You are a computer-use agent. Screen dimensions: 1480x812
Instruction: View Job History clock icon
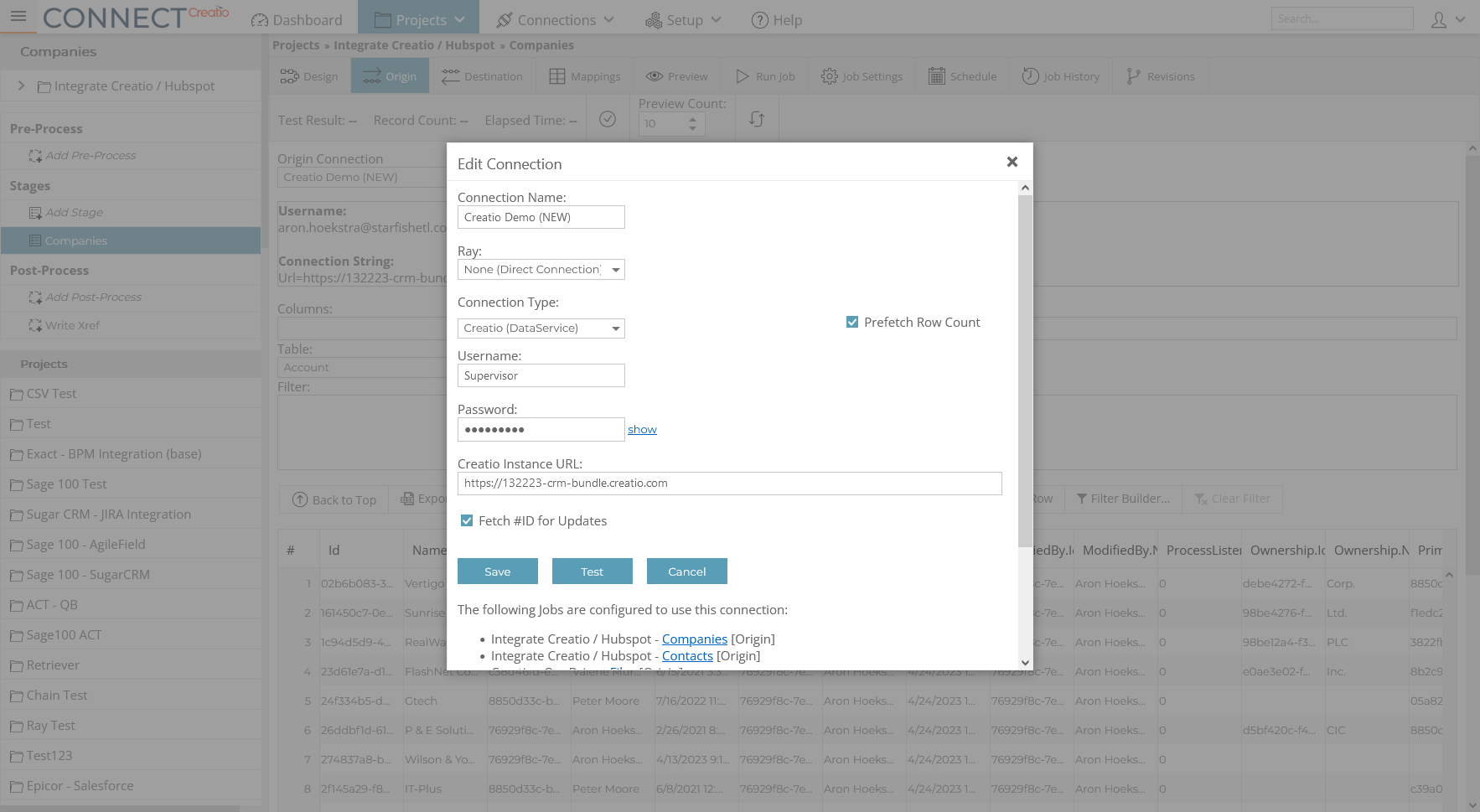[x=1029, y=75]
